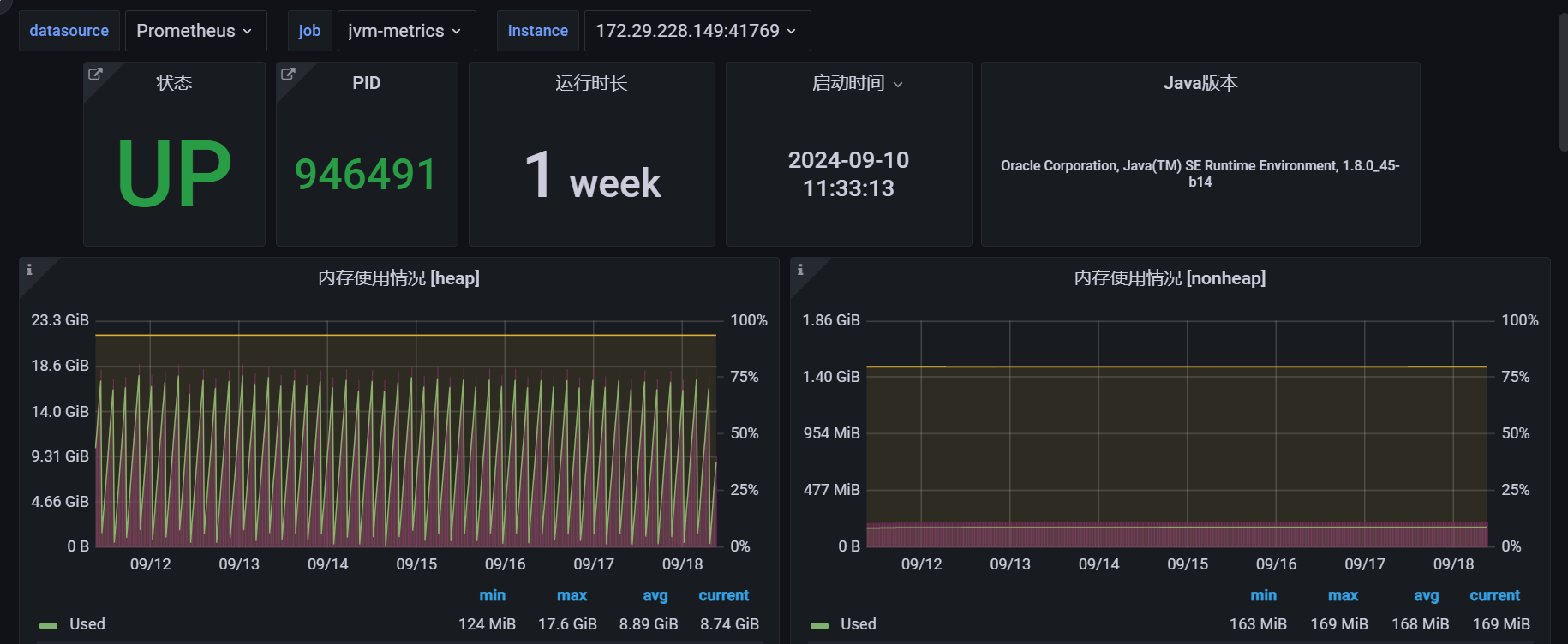This screenshot has height=644, width=1568.
Task: Expand the 启动时间 panel title menu chevron
Action: click(x=898, y=84)
